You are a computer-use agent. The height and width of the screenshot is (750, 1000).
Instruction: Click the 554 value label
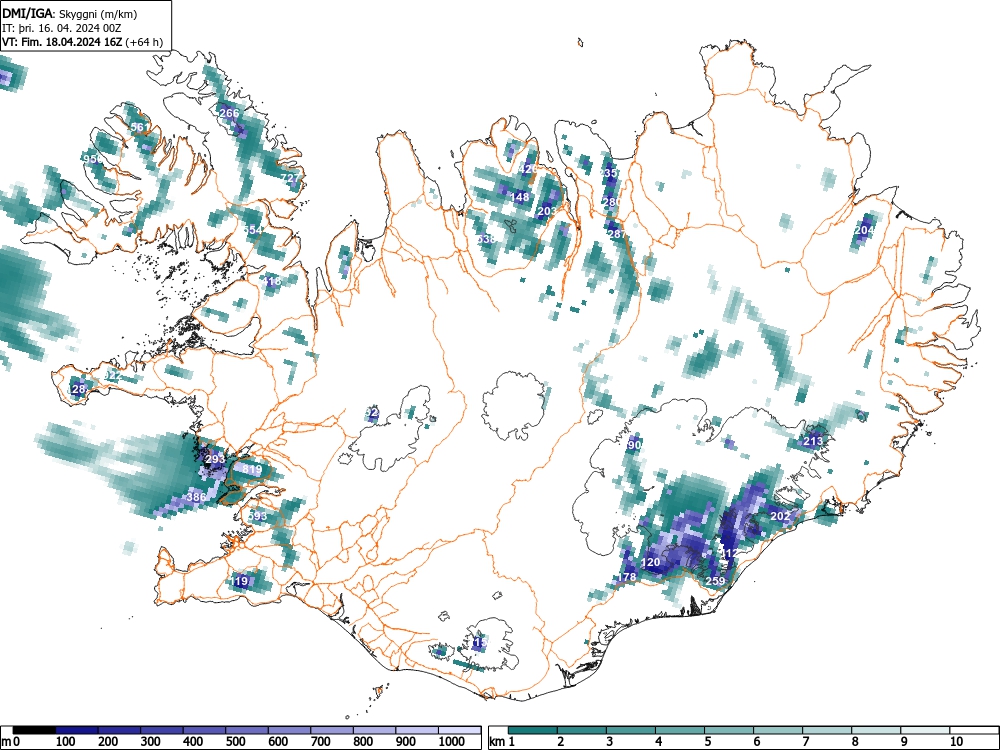pyautogui.click(x=253, y=230)
